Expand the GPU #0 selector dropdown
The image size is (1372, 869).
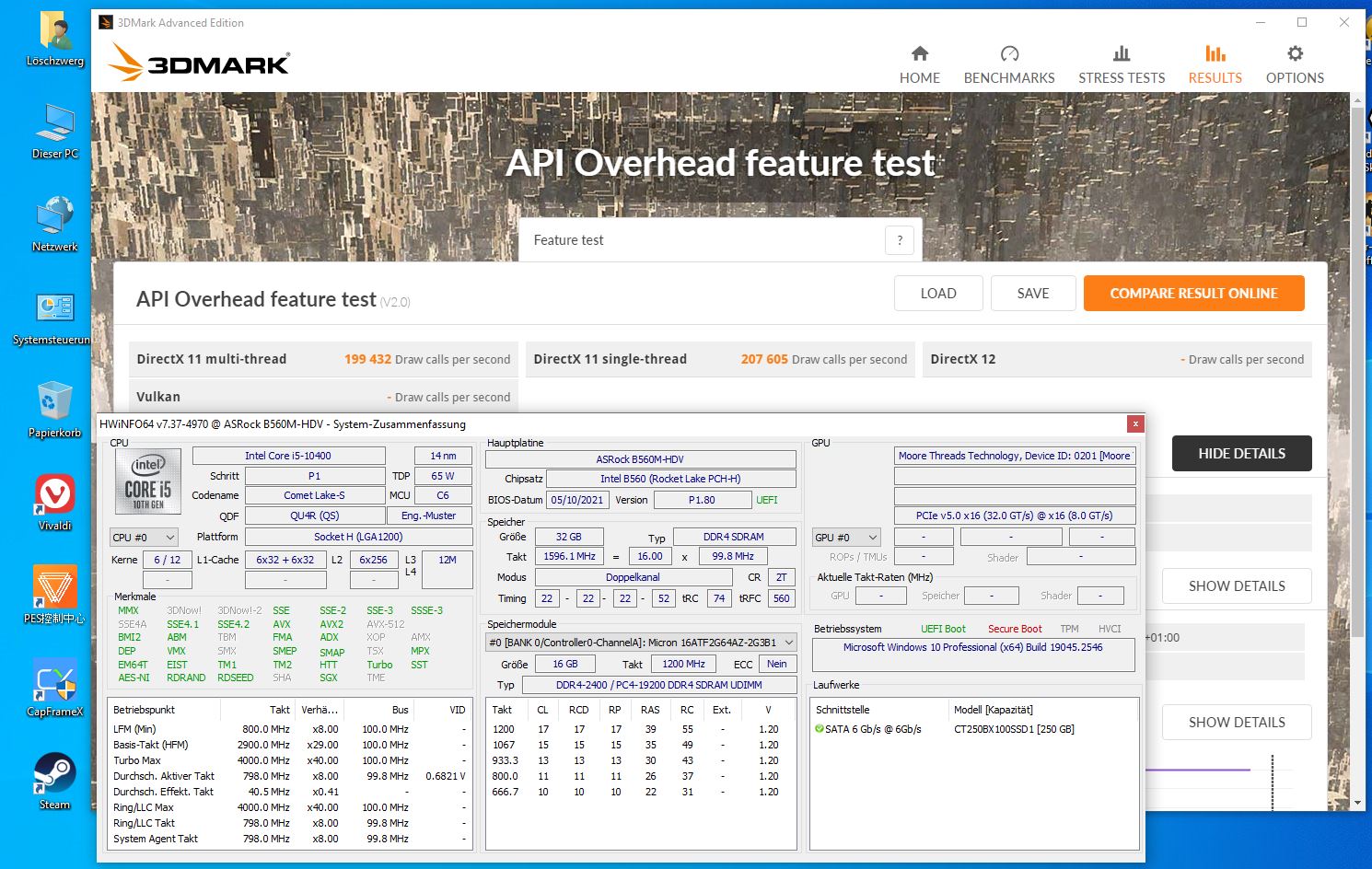click(846, 538)
